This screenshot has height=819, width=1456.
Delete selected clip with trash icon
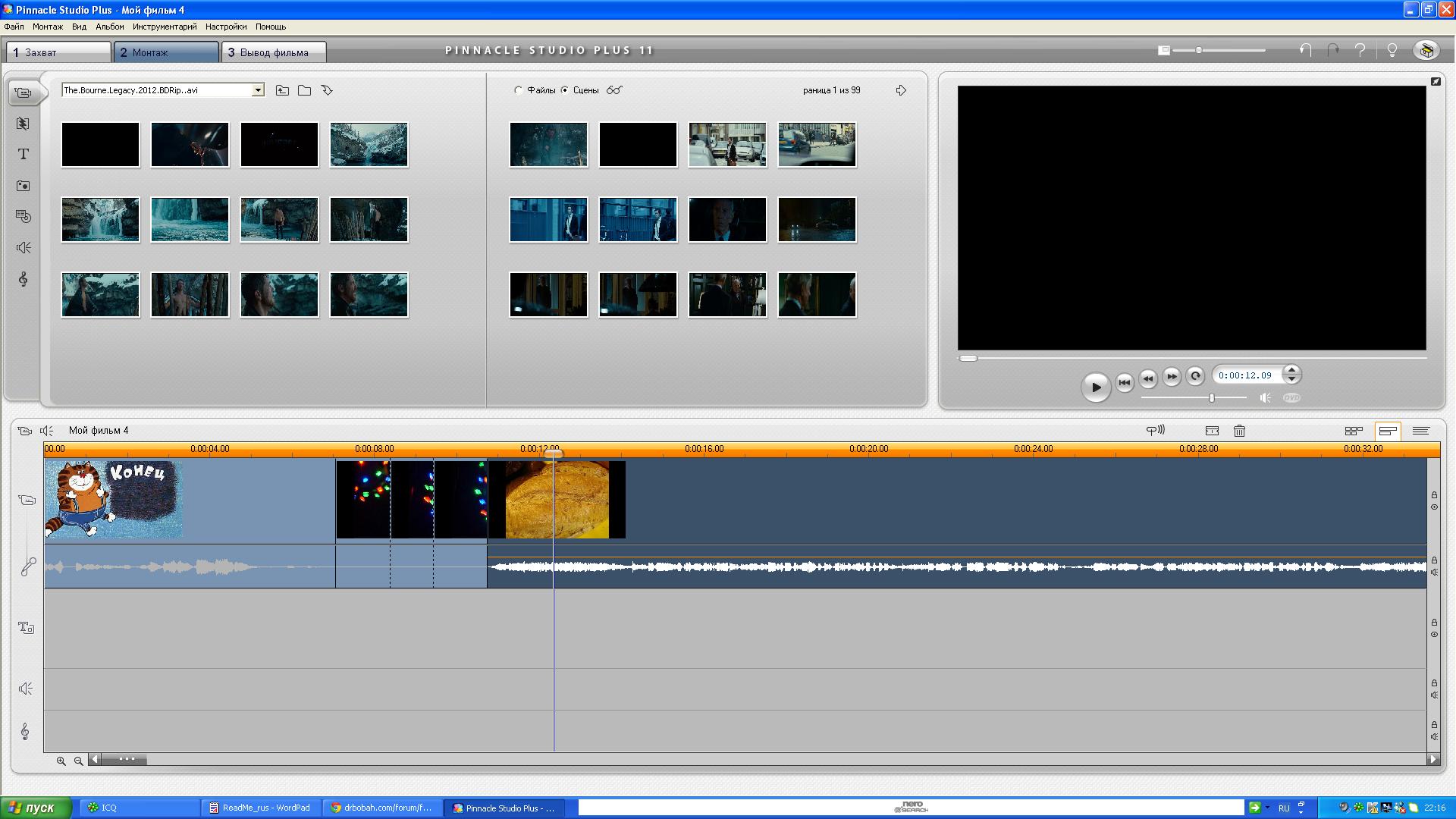[1239, 431]
